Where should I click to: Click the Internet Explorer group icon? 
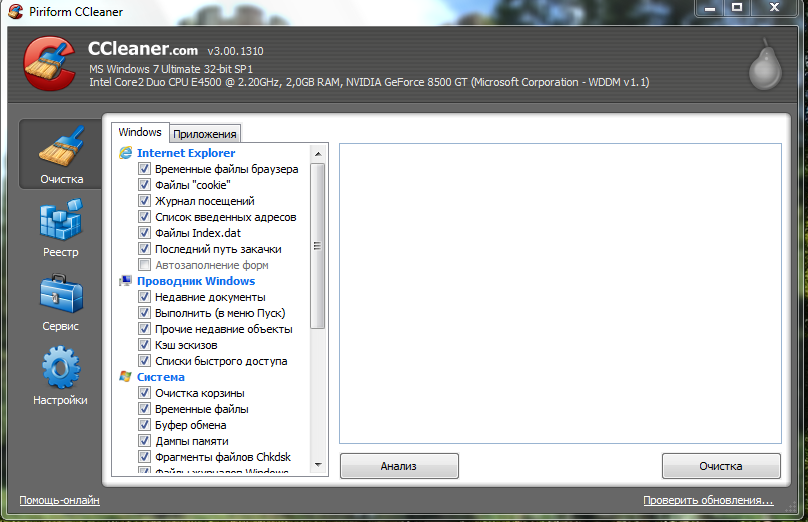(x=126, y=153)
